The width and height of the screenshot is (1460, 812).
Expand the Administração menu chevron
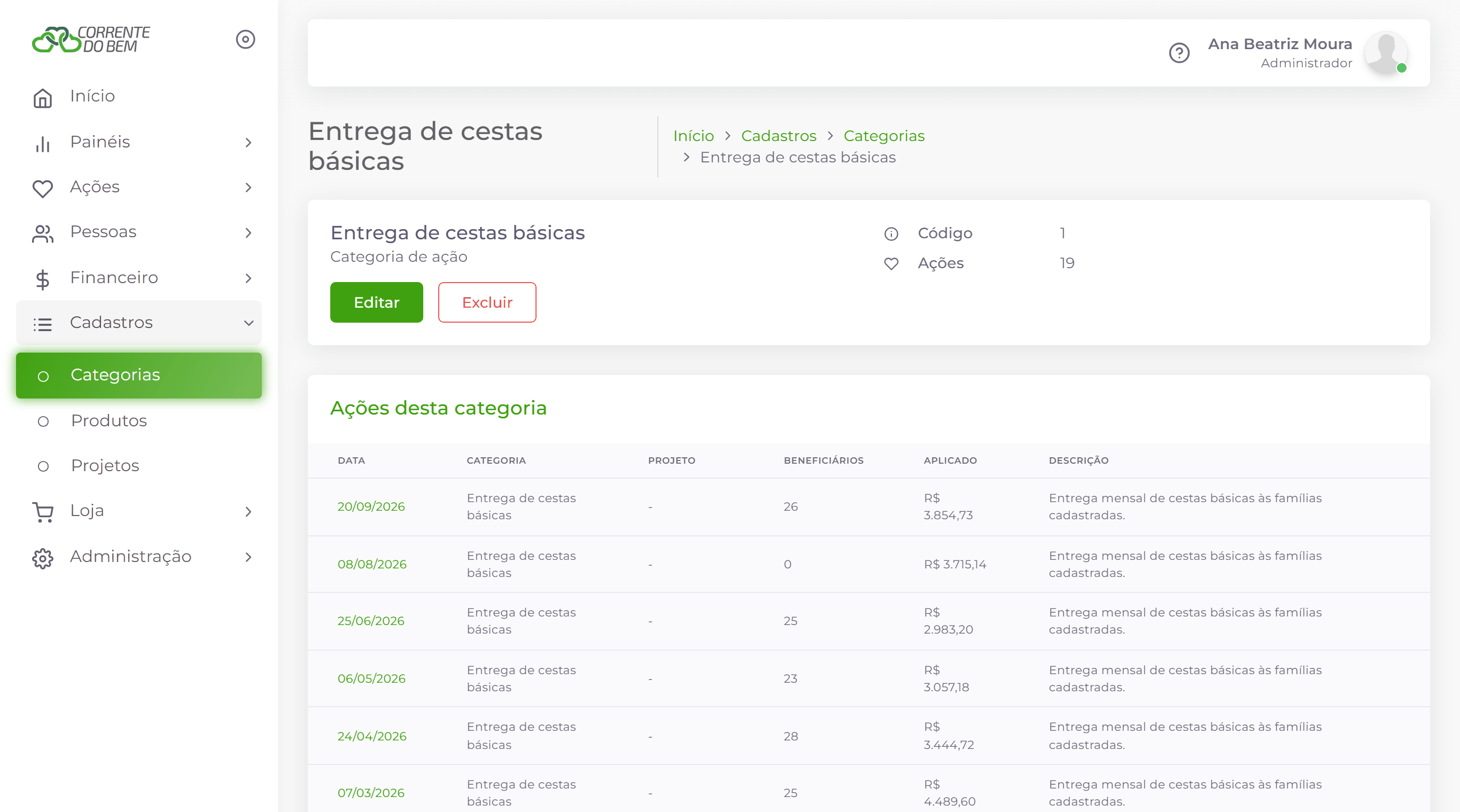coord(248,557)
